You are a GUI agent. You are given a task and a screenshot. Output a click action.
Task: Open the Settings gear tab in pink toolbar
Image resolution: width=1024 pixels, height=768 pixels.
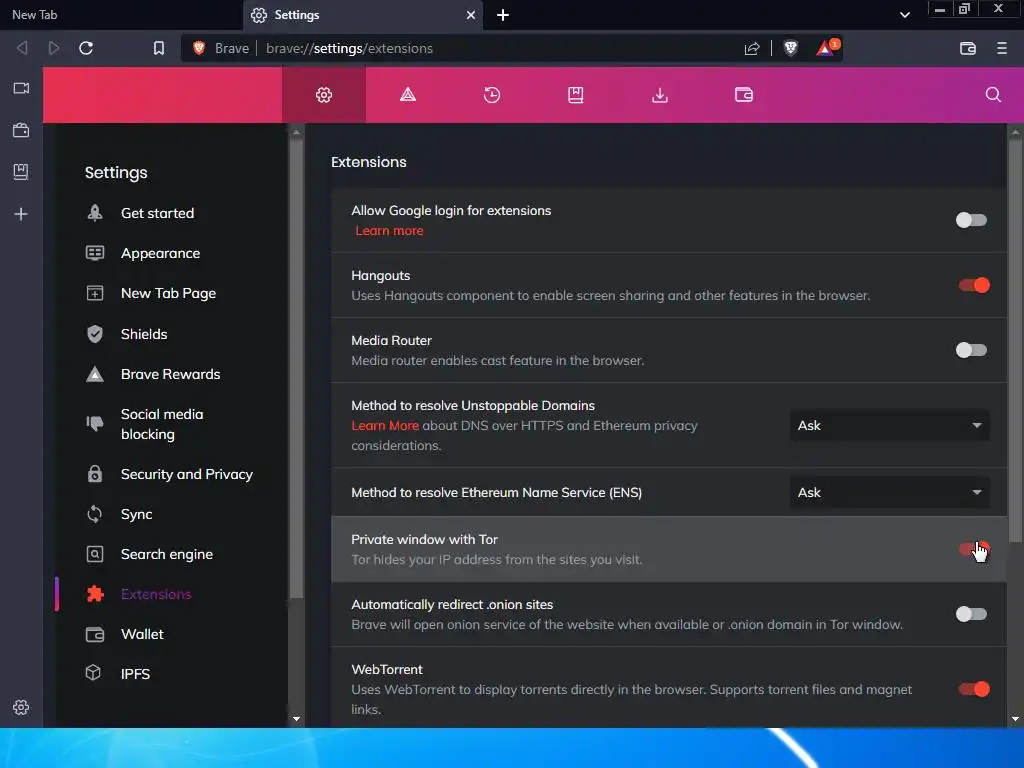point(324,95)
